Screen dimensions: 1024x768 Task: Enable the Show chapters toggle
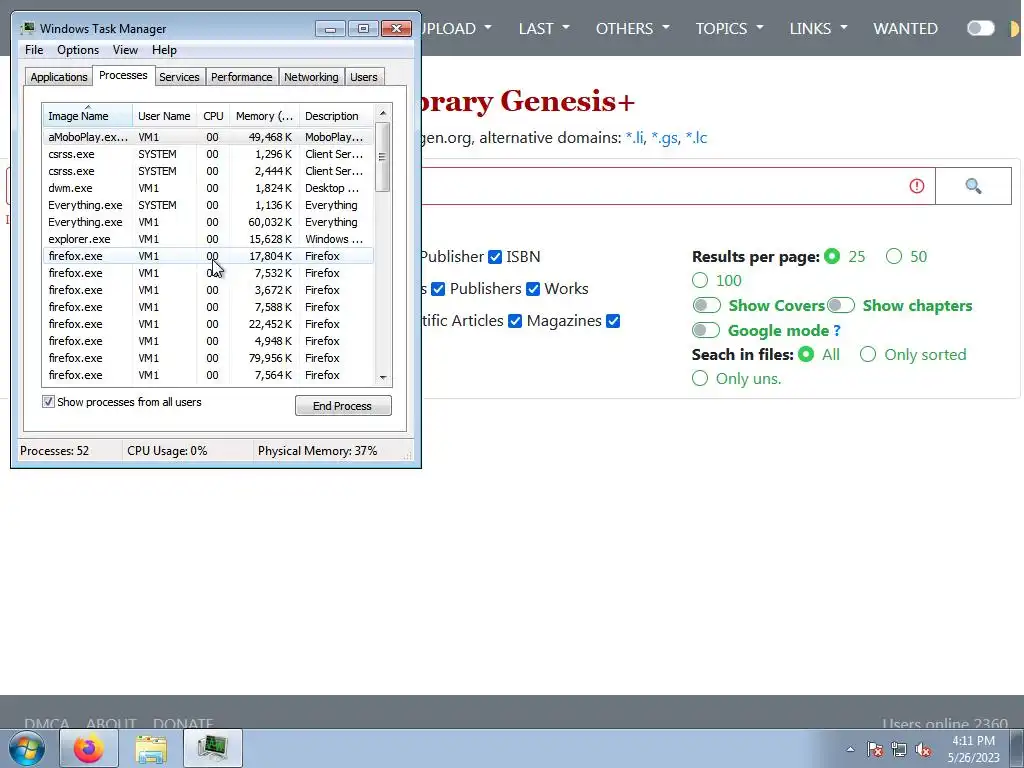coord(841,306)
